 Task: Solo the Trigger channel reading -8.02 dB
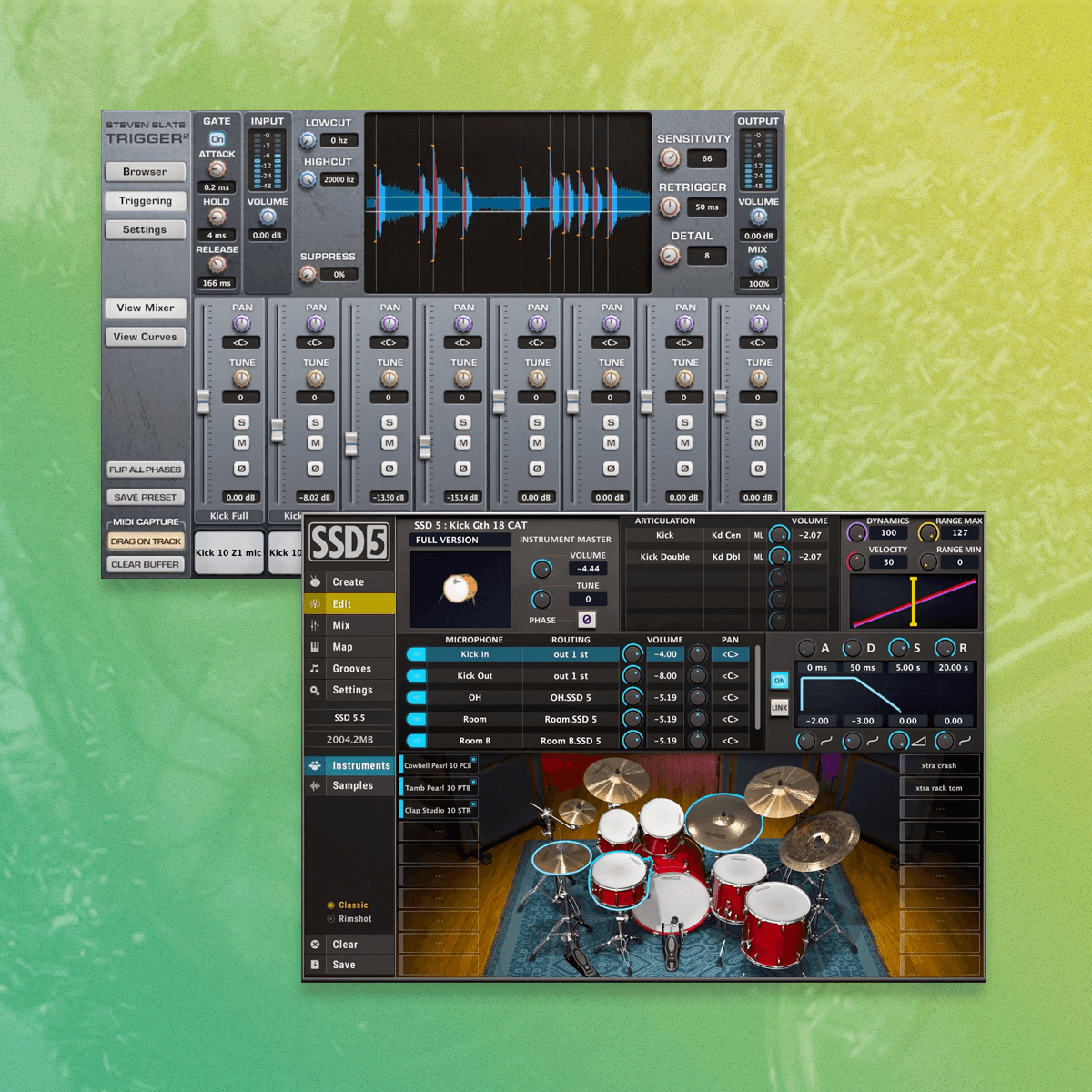(315, 422)
